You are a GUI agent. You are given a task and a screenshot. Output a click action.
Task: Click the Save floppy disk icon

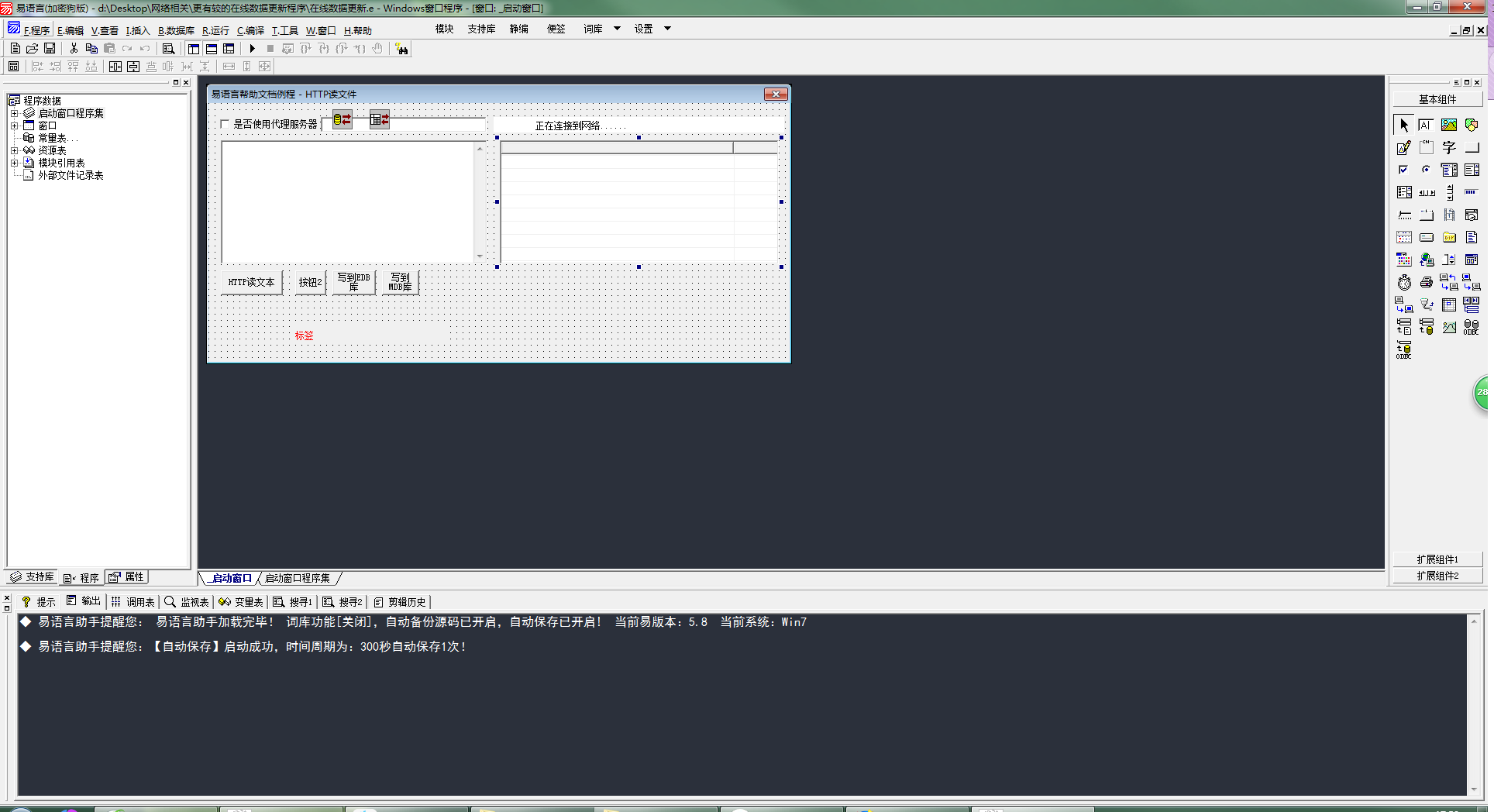(50, 48)
